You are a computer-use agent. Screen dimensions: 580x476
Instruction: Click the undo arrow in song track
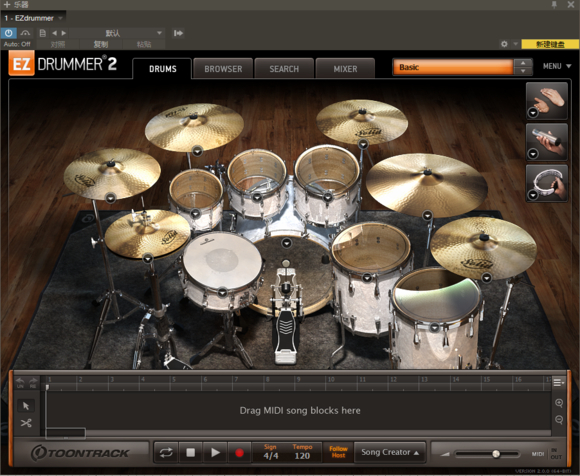[20, 382]
